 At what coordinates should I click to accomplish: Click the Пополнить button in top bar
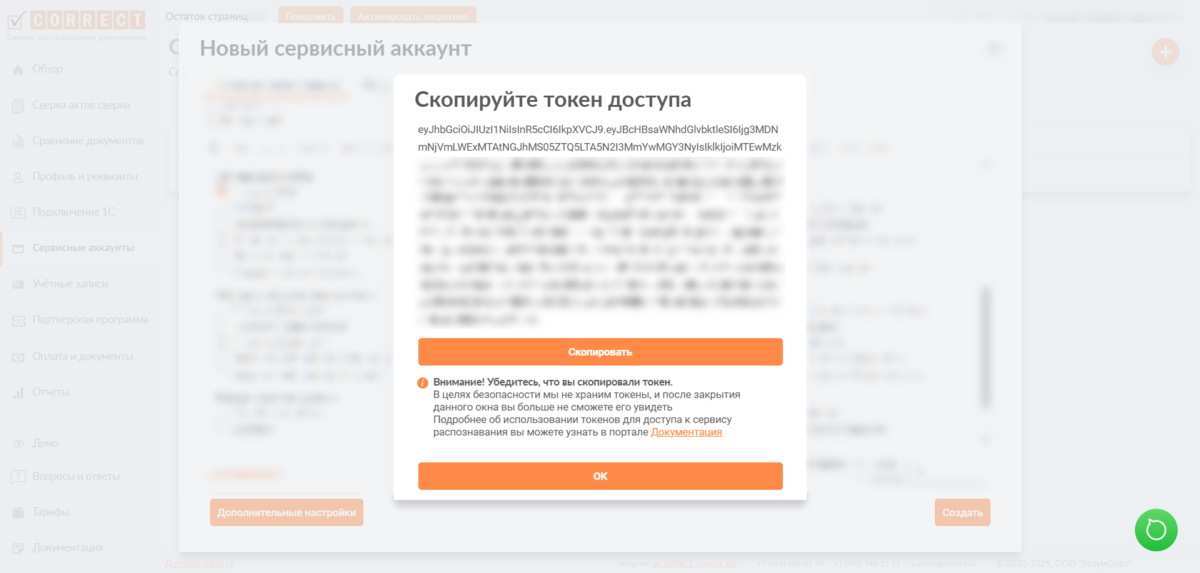pos(310,16)
